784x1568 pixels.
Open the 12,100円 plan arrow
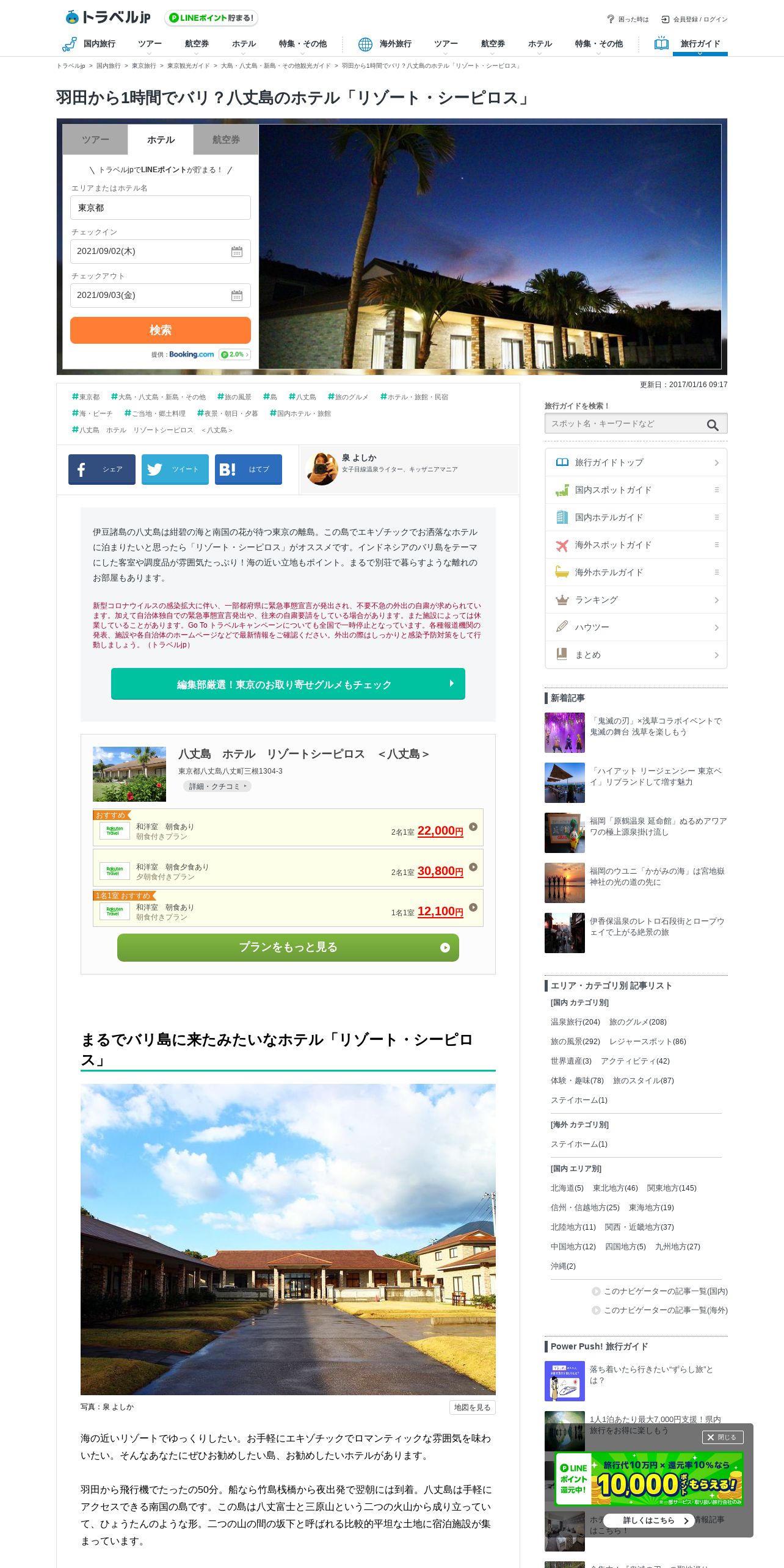click(473, 907)
